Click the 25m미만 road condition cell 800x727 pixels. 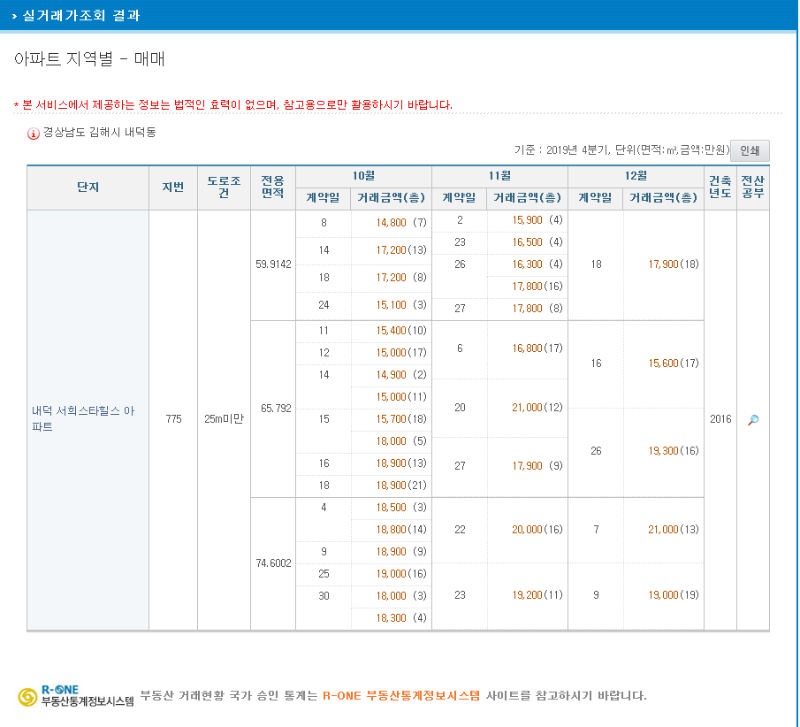pyautogui.click(x=224, y=419)
